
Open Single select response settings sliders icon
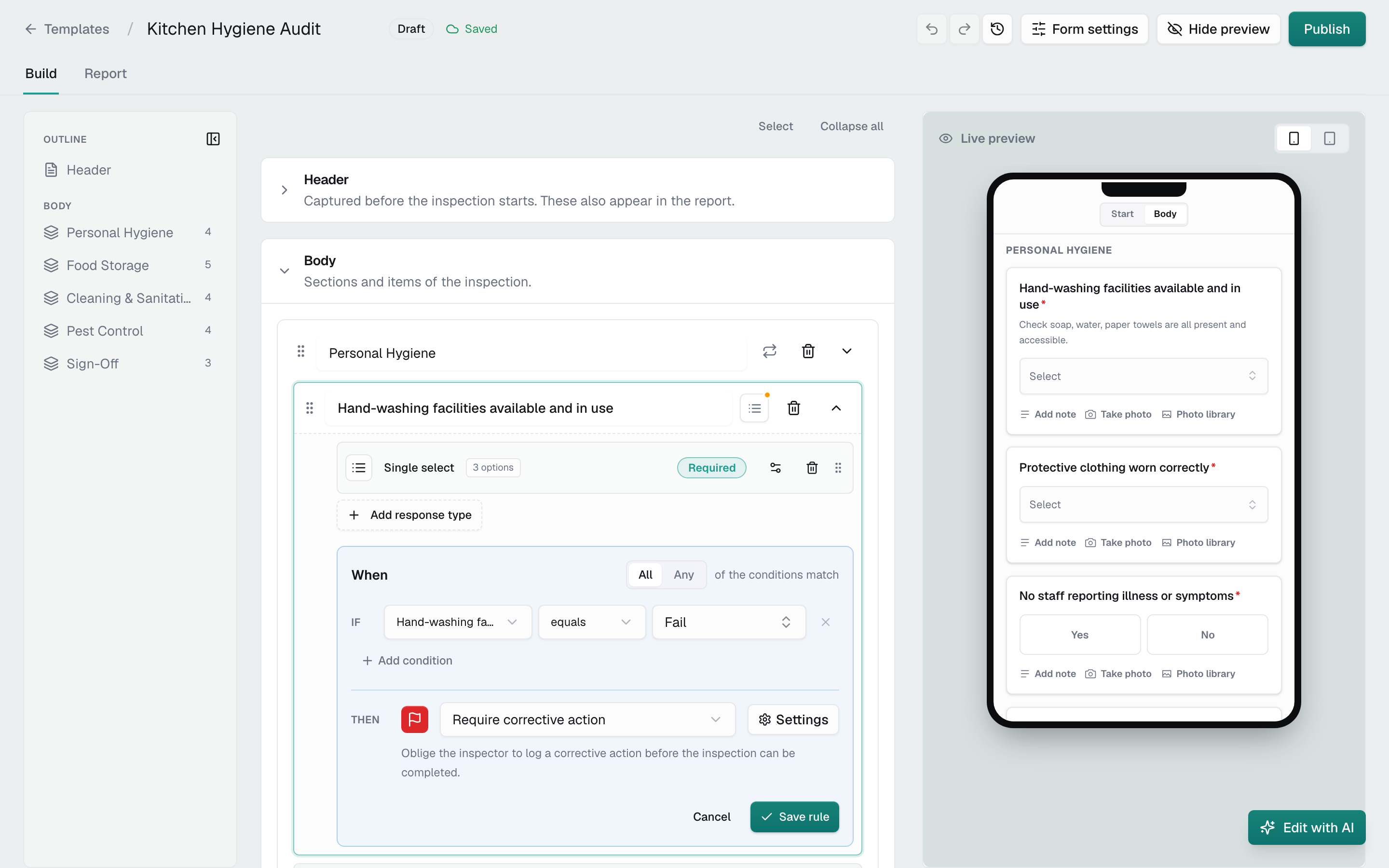pyautogui.click(x=776, y=468)
